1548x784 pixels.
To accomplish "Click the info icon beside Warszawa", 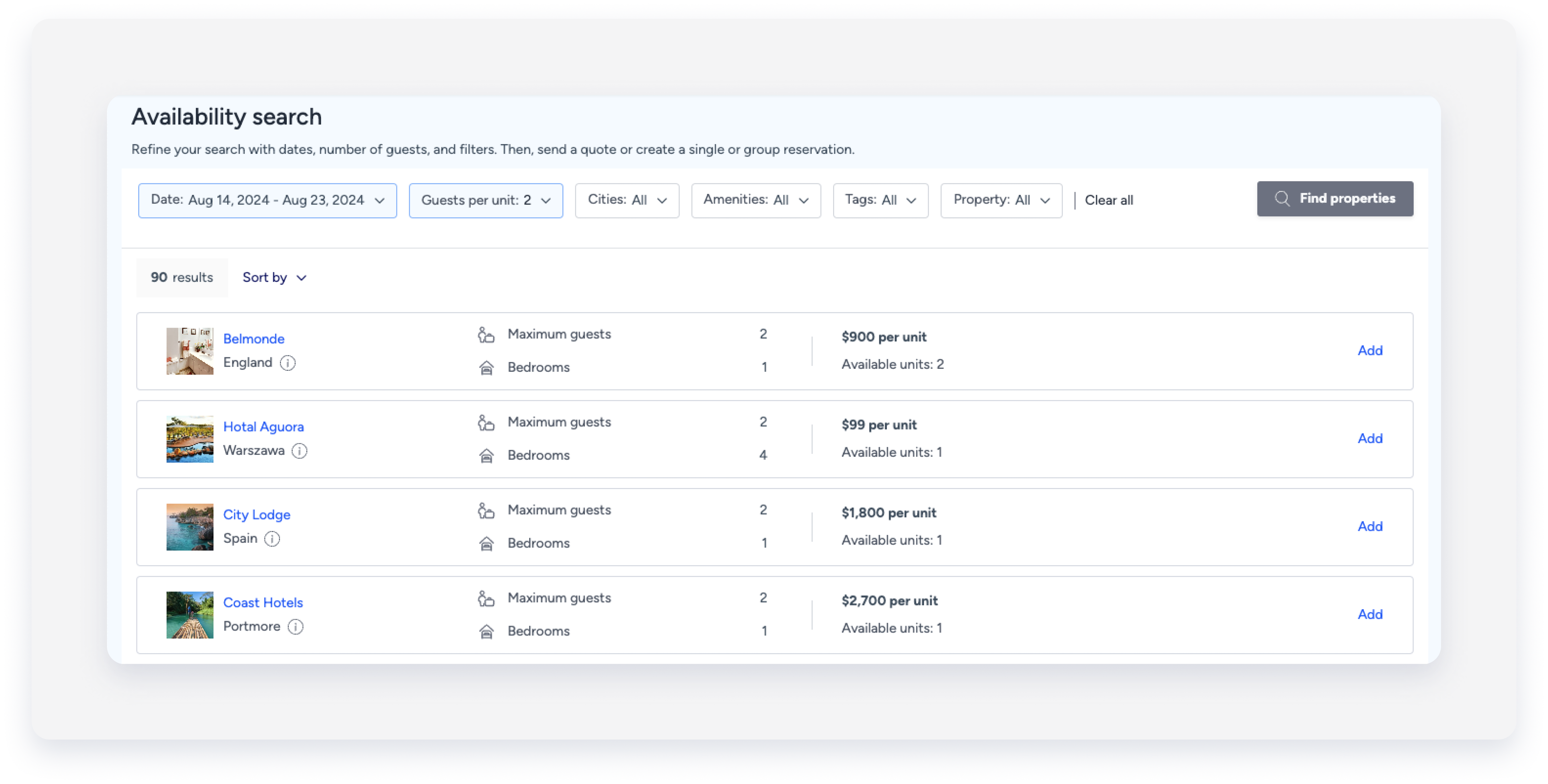I will [299, 451].
